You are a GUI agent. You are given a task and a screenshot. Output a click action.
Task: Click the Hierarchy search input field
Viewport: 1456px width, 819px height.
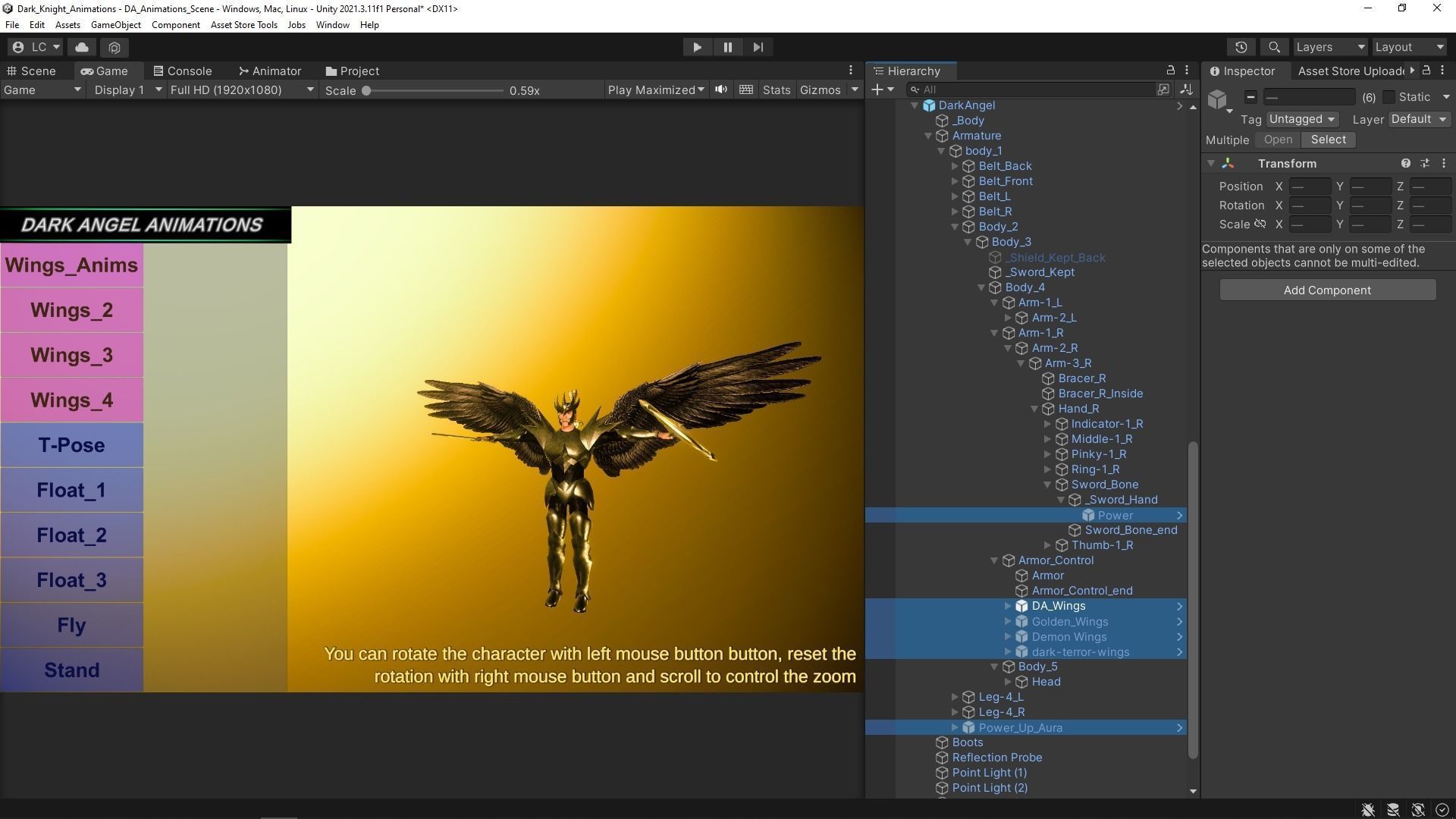point(1031,89)
